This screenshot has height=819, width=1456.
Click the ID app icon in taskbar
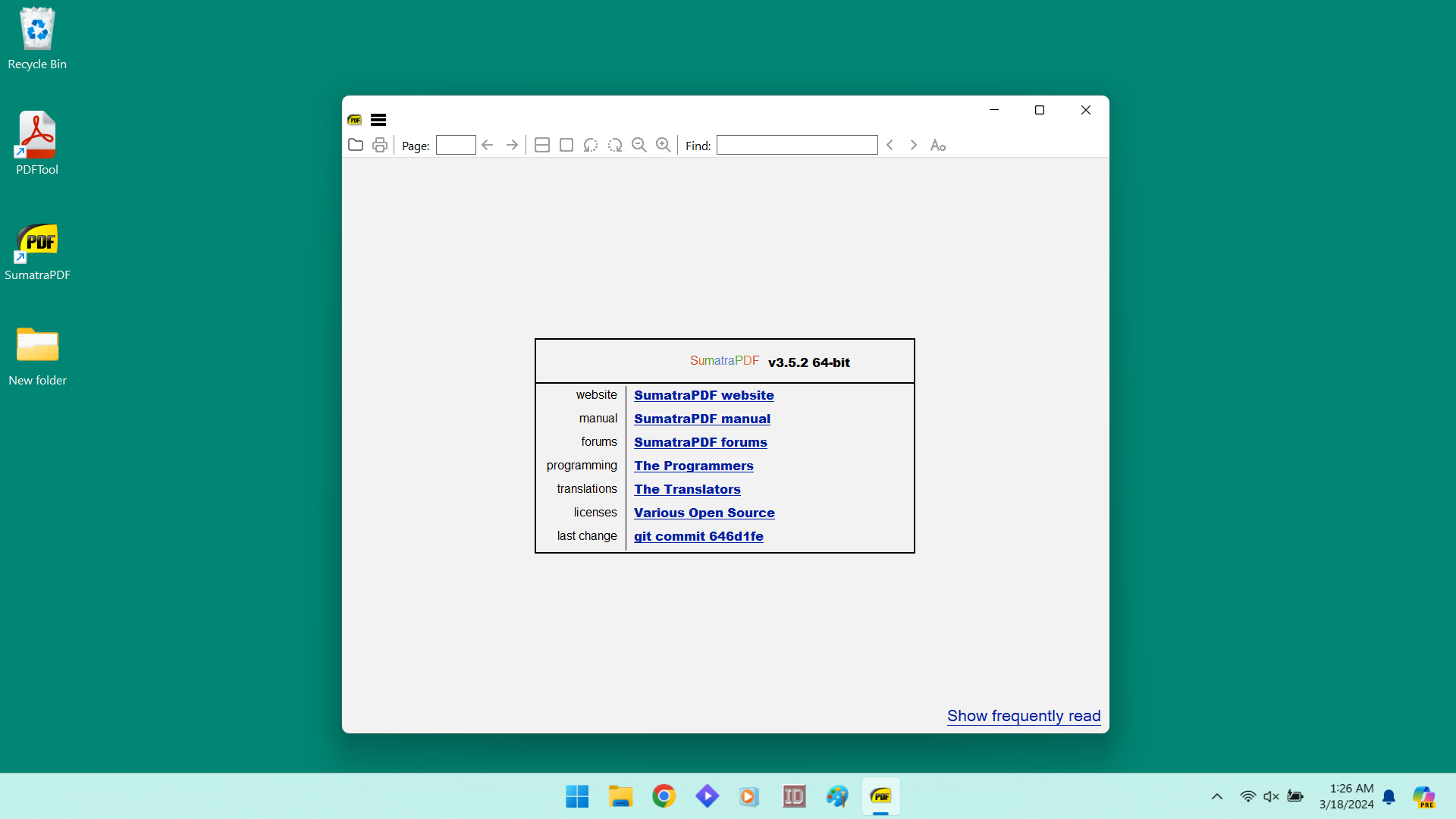click(794, 796)
